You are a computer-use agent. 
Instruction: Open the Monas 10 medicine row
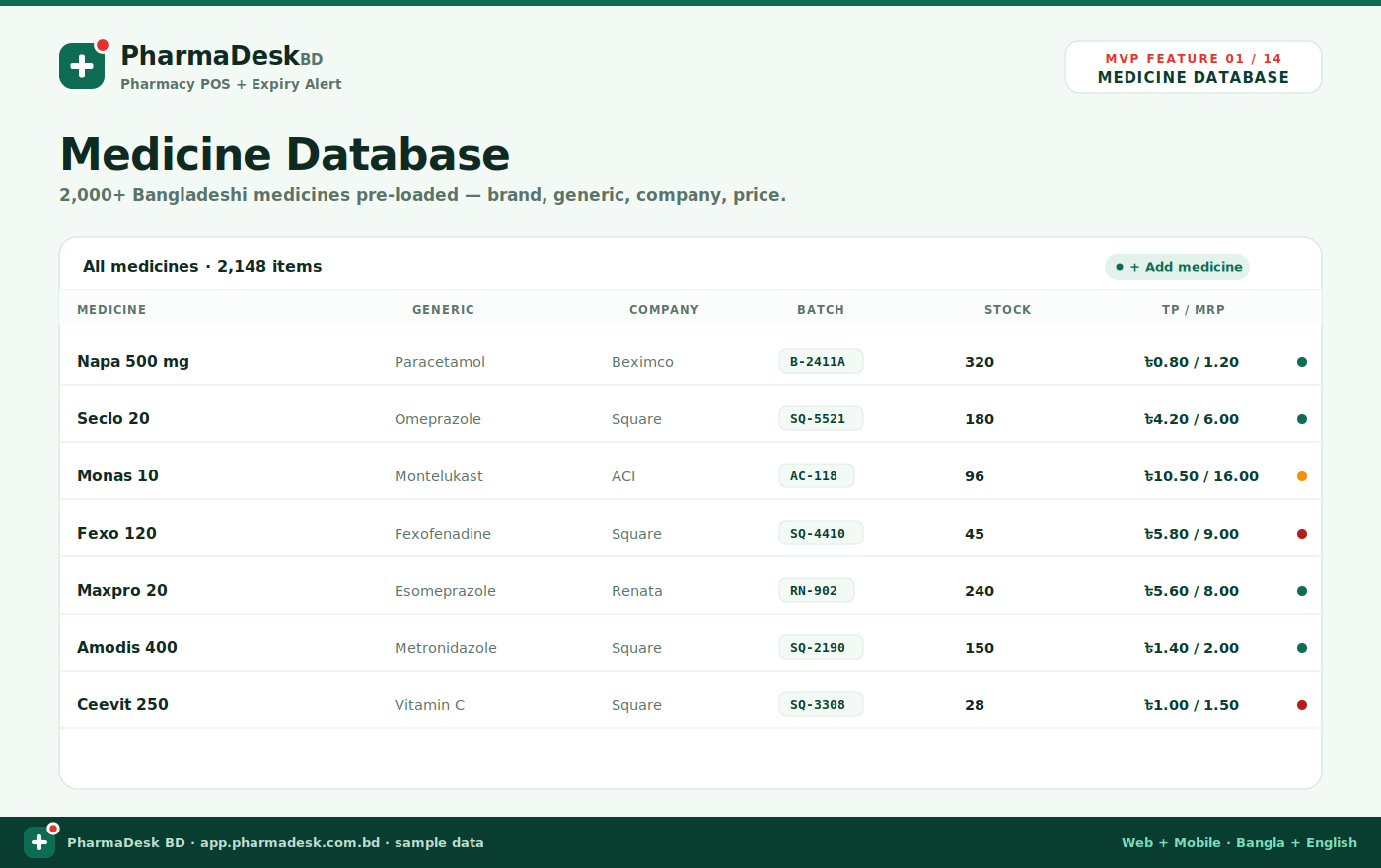tap(690, 471)
